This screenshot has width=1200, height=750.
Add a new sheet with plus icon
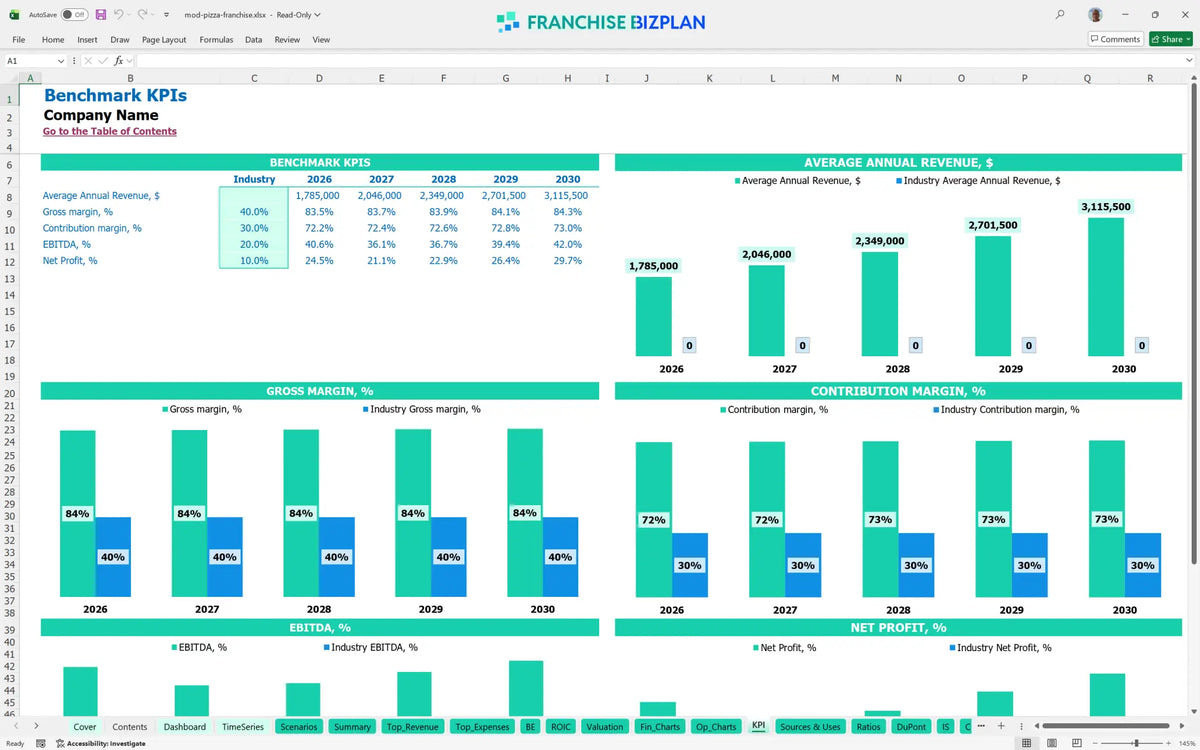point(1001,726)
